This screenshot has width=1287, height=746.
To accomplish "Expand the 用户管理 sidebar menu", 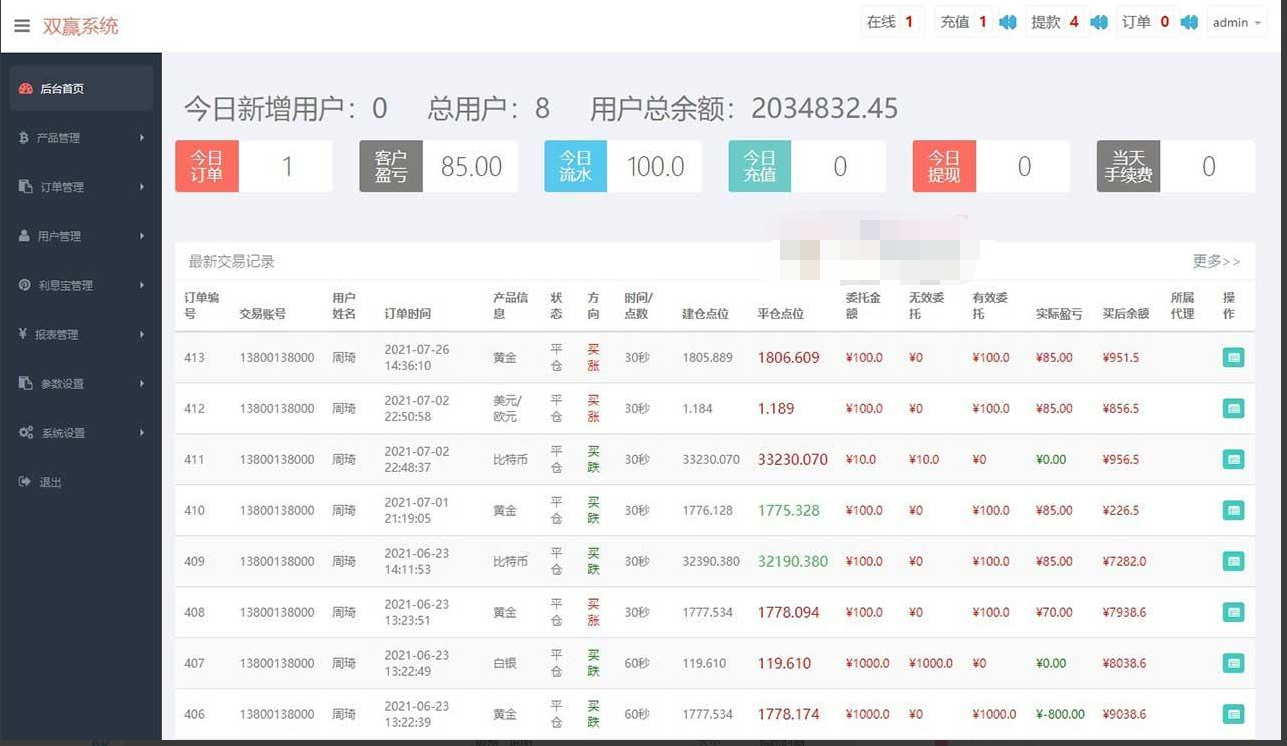I will [81, 236].
